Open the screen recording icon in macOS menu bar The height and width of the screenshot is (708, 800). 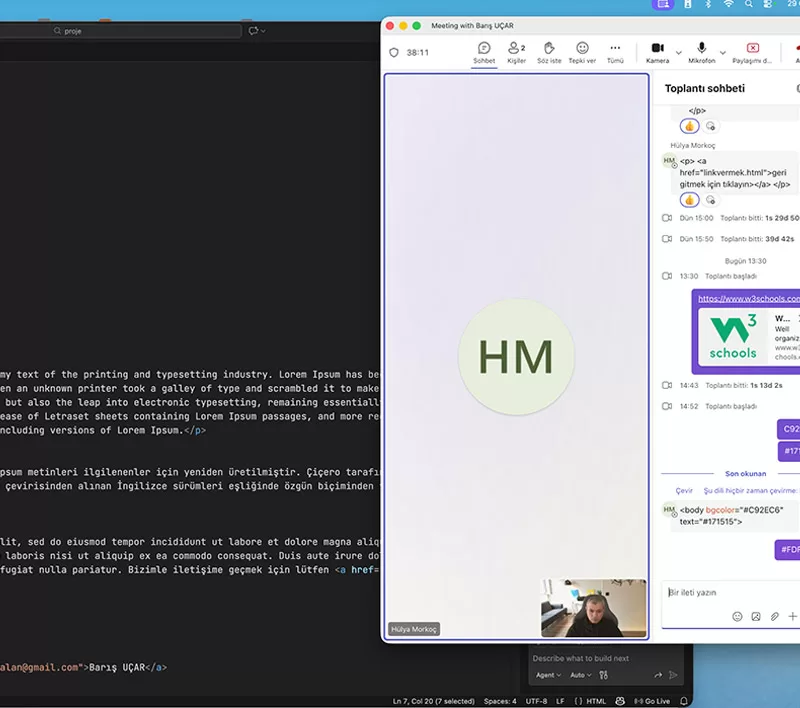663,4
